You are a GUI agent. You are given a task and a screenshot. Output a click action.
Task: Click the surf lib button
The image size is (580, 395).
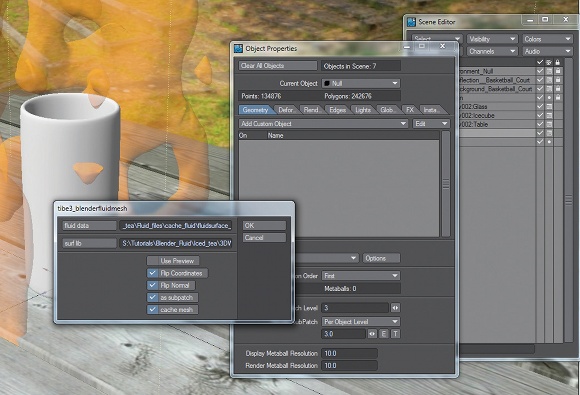89,243
